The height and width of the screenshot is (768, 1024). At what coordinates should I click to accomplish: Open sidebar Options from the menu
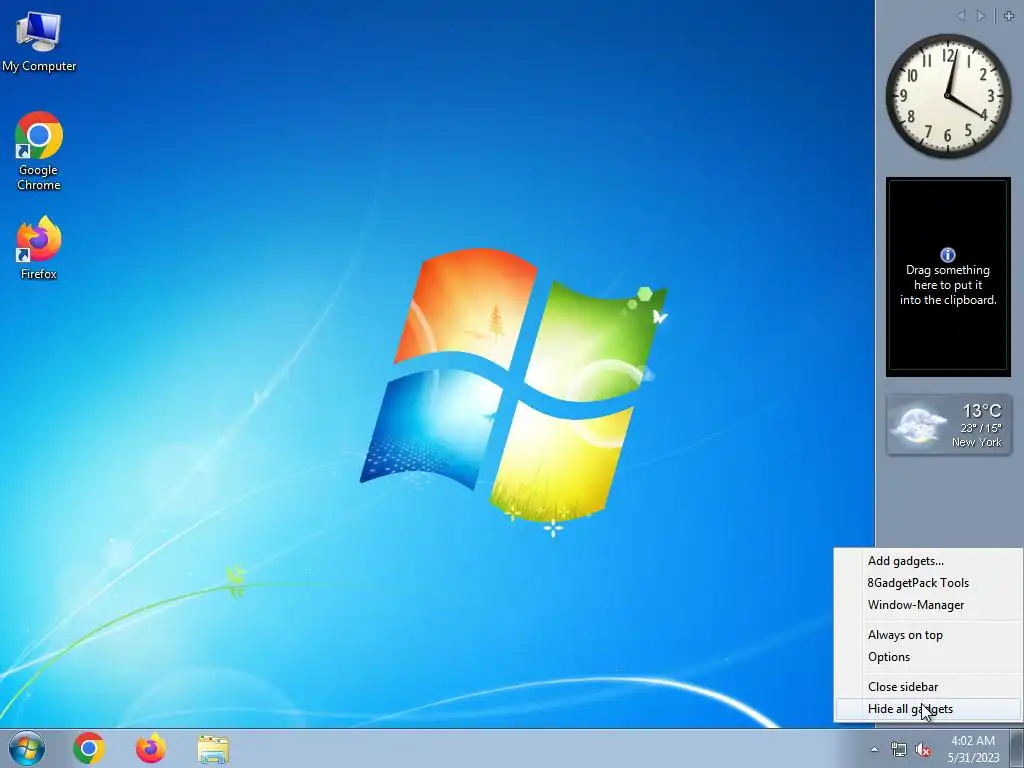[x=927, y=656]
